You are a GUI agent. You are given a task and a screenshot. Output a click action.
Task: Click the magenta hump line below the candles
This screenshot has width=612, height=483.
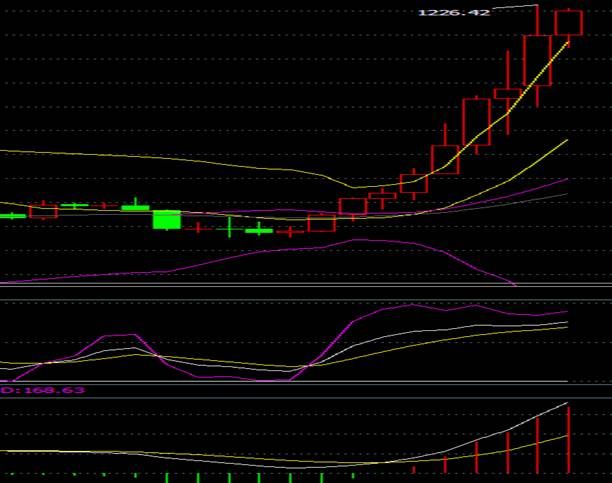point(360,241)
